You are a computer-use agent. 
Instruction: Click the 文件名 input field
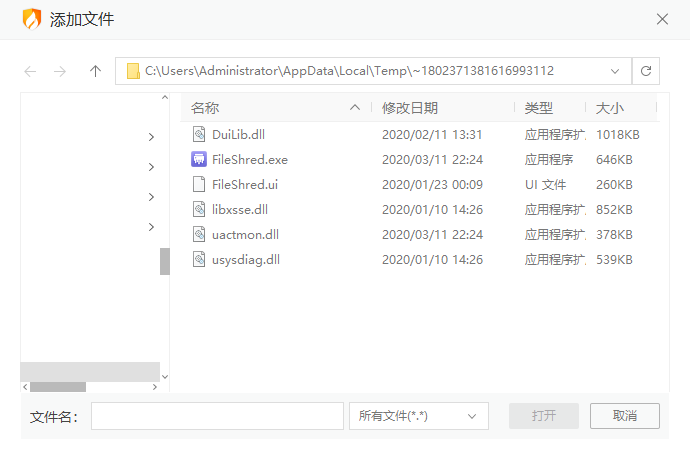(x=217, y=416)
